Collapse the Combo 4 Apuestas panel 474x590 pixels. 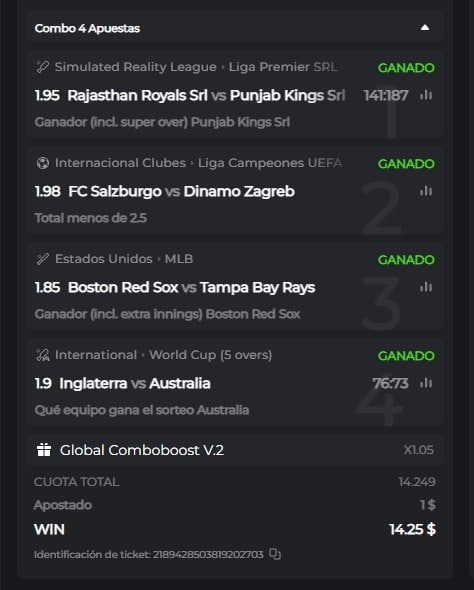tap(425, 27)
